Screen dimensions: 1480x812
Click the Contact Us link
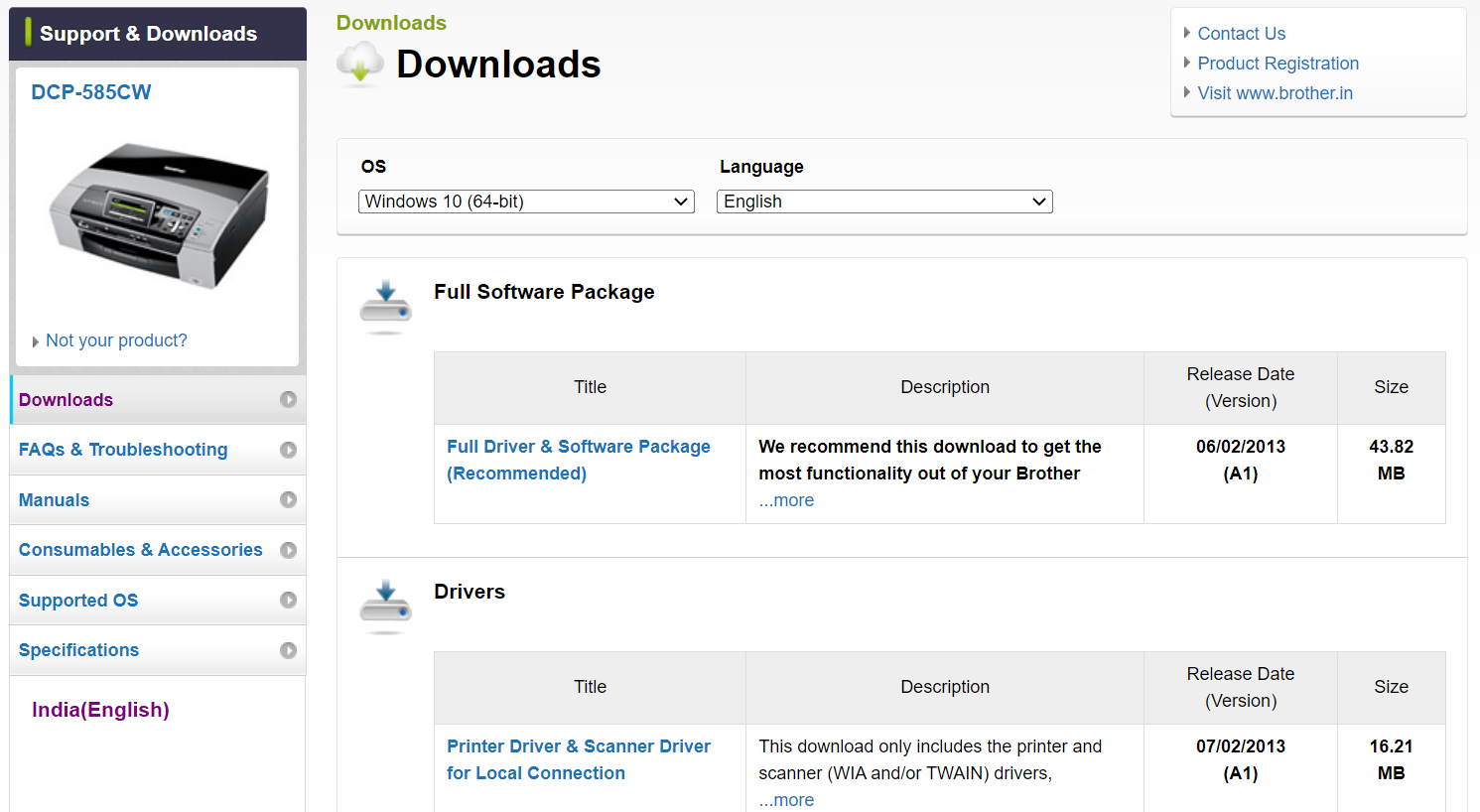1241,34
